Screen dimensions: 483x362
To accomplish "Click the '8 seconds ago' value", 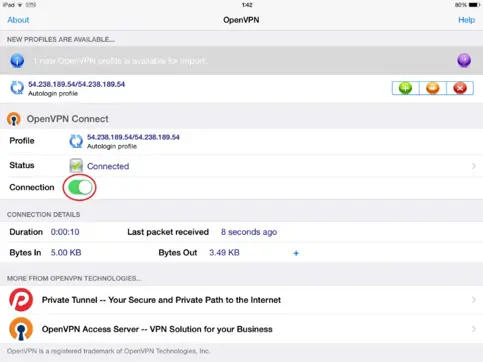I will pos(249,232).
